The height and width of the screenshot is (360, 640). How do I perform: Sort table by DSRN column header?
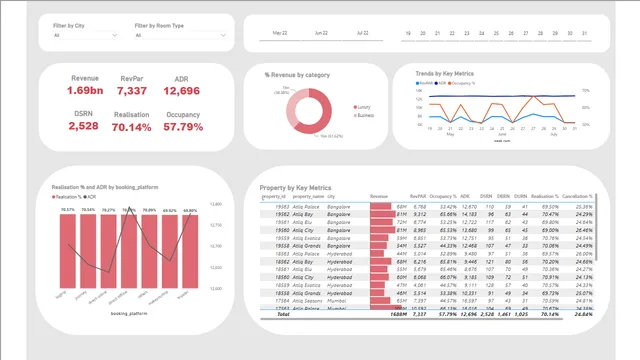(x=486, y=197)
